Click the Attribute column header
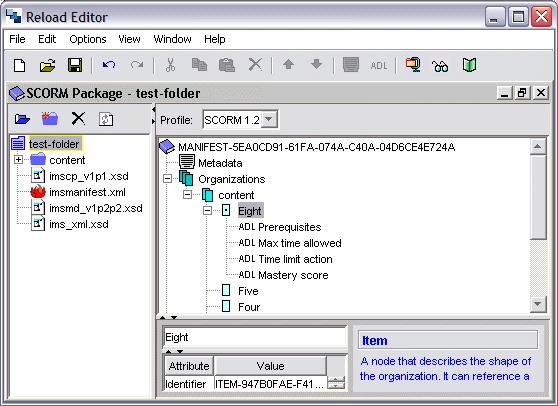Viewport: 558px width, 406px height. click(x=189, y=366)
